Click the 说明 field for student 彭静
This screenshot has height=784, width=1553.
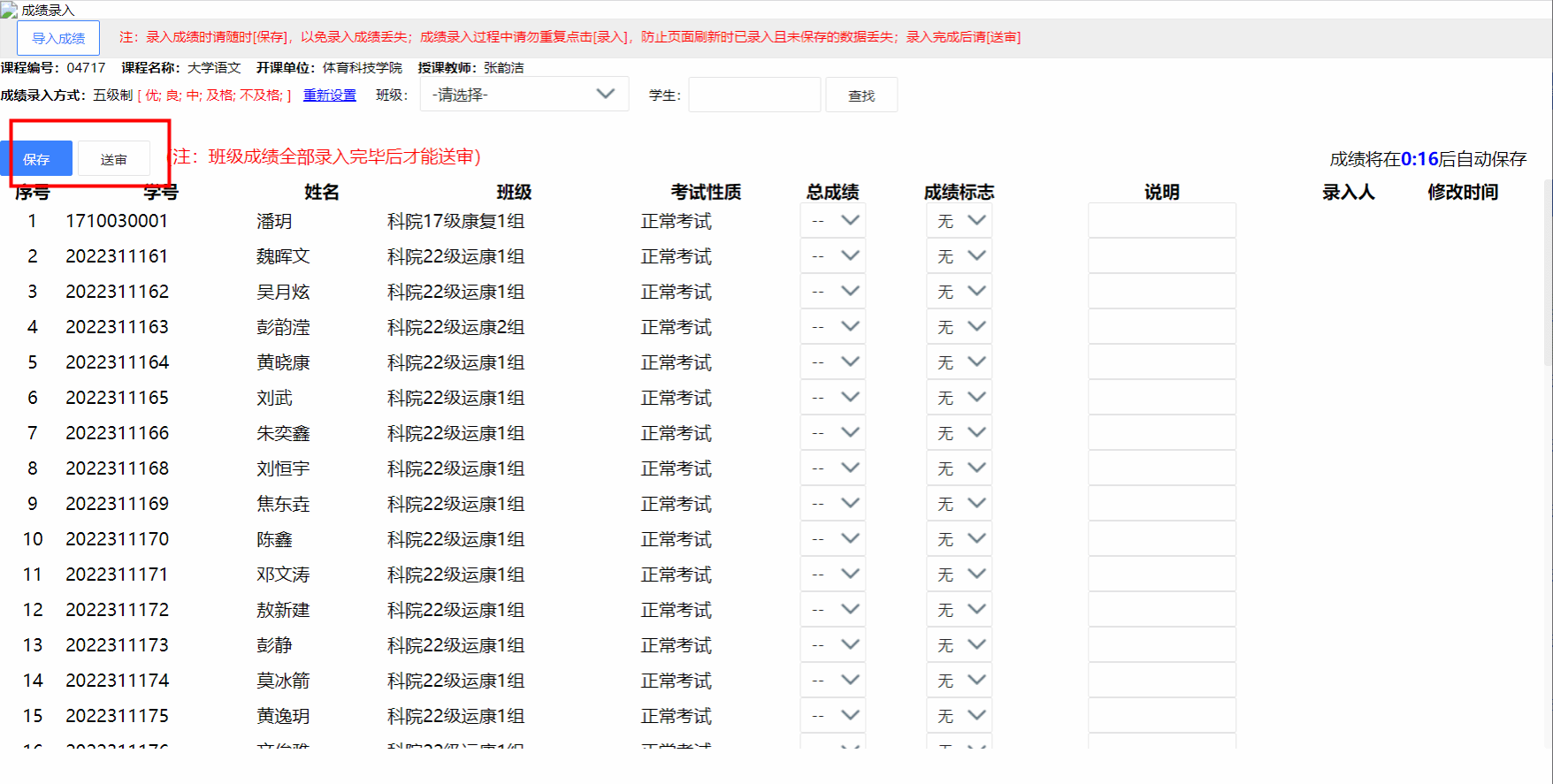point(1161,645)
